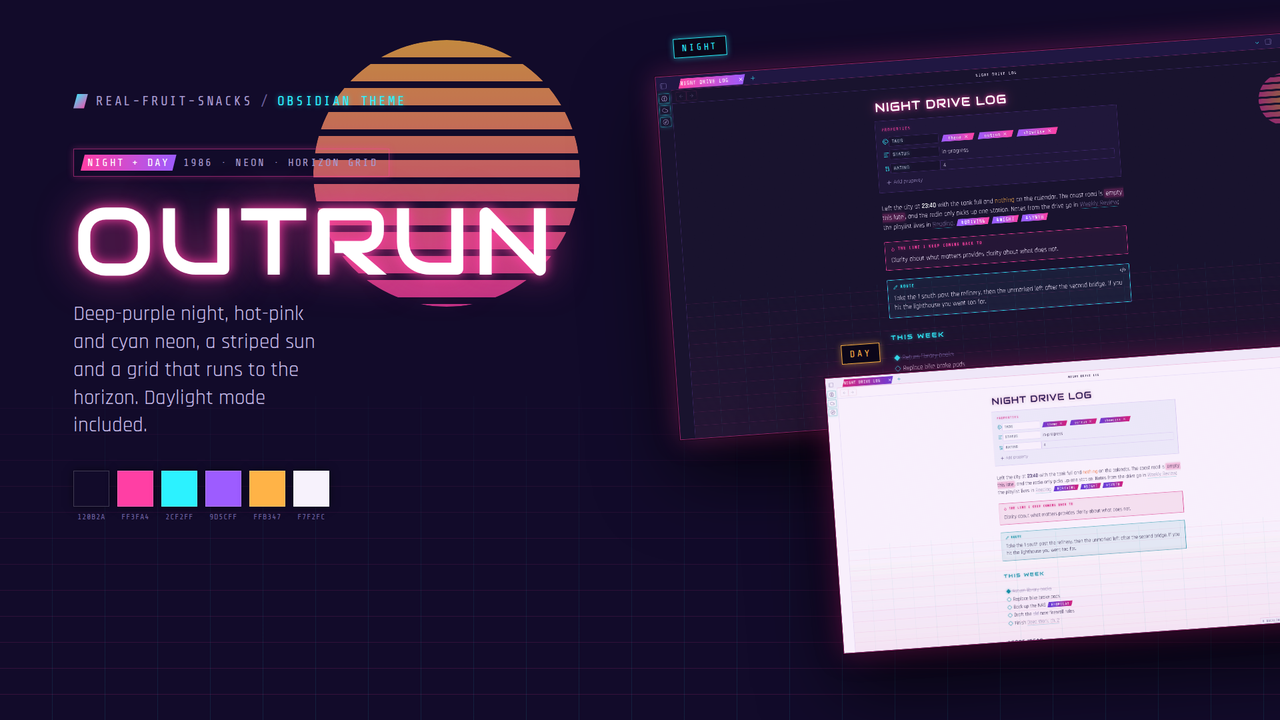Click middle ribbon icon in night window
1280x720 pixels.
pyautogui.click(x=665, y=110)
